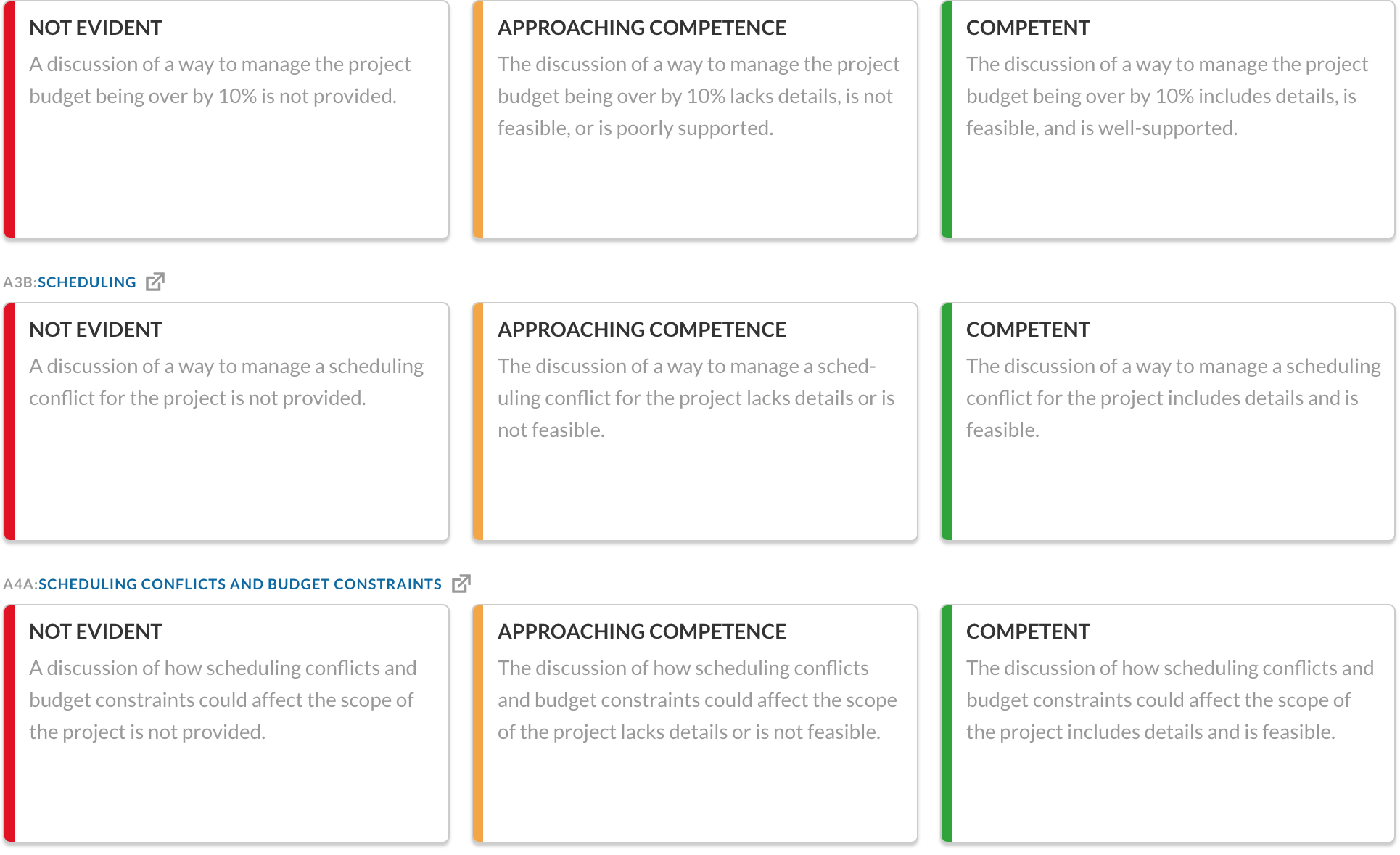1400x855 pixels.
Task: Click the red bar on A3B Not Evident card
Action: point(9,422)
